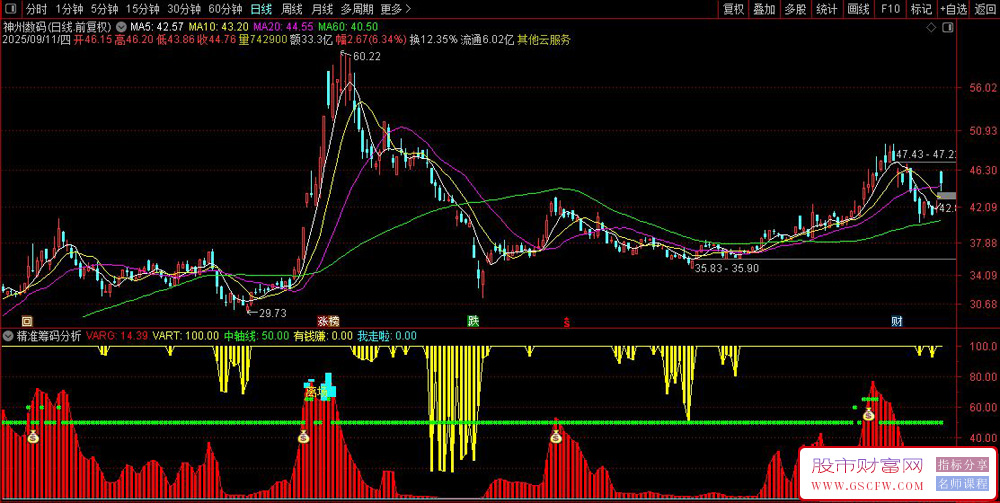Click the 56.02 price axis label
This screenshot has height=503, width=1000.
coord(981,87)
